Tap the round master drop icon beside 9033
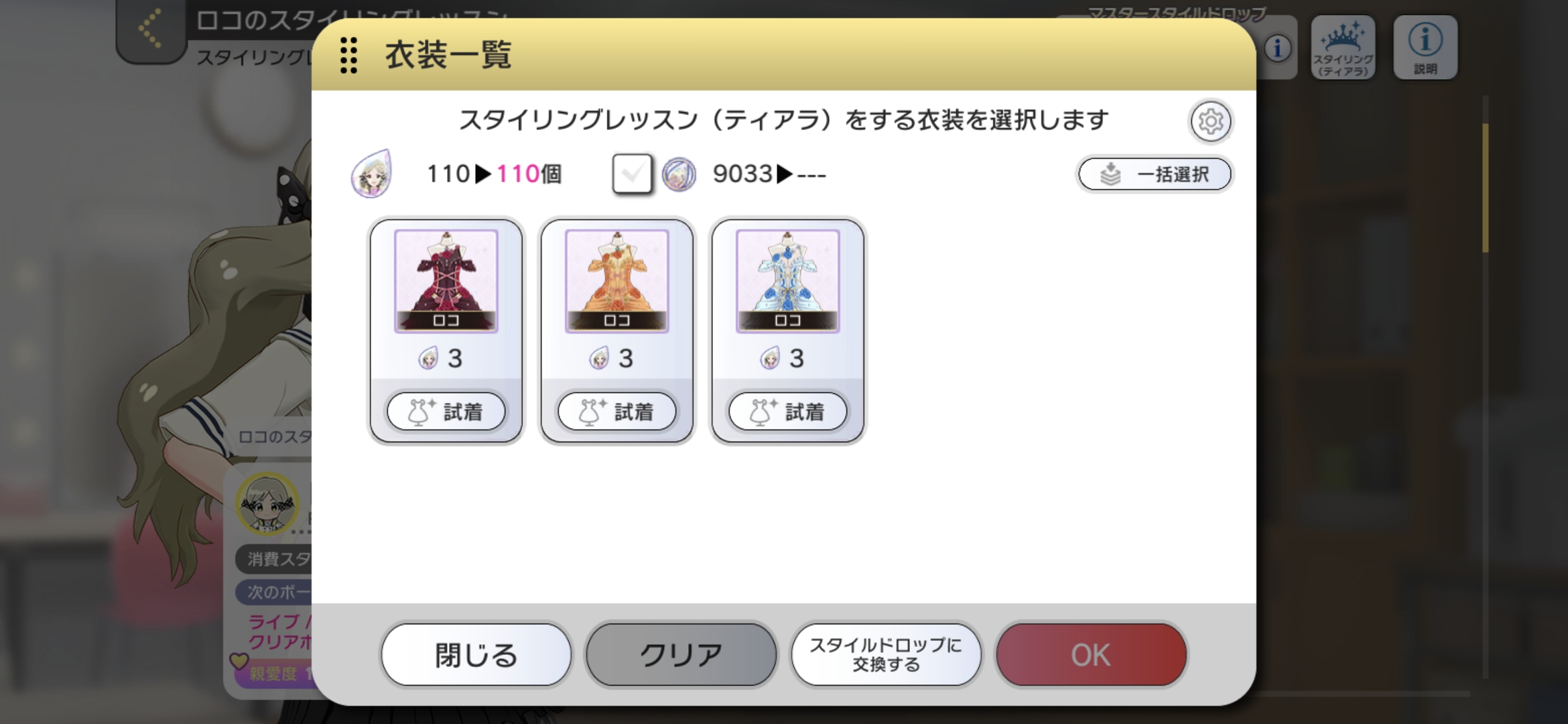 [x=679, y=174]
